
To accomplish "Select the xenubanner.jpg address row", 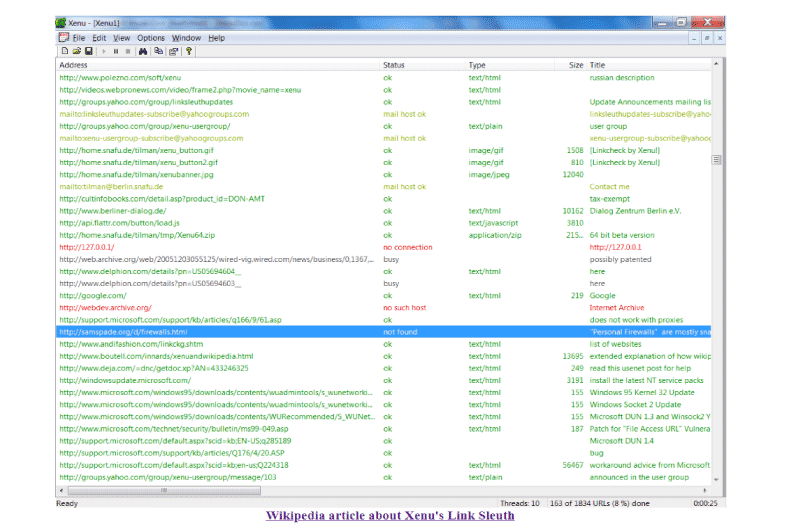I will 383,174.
